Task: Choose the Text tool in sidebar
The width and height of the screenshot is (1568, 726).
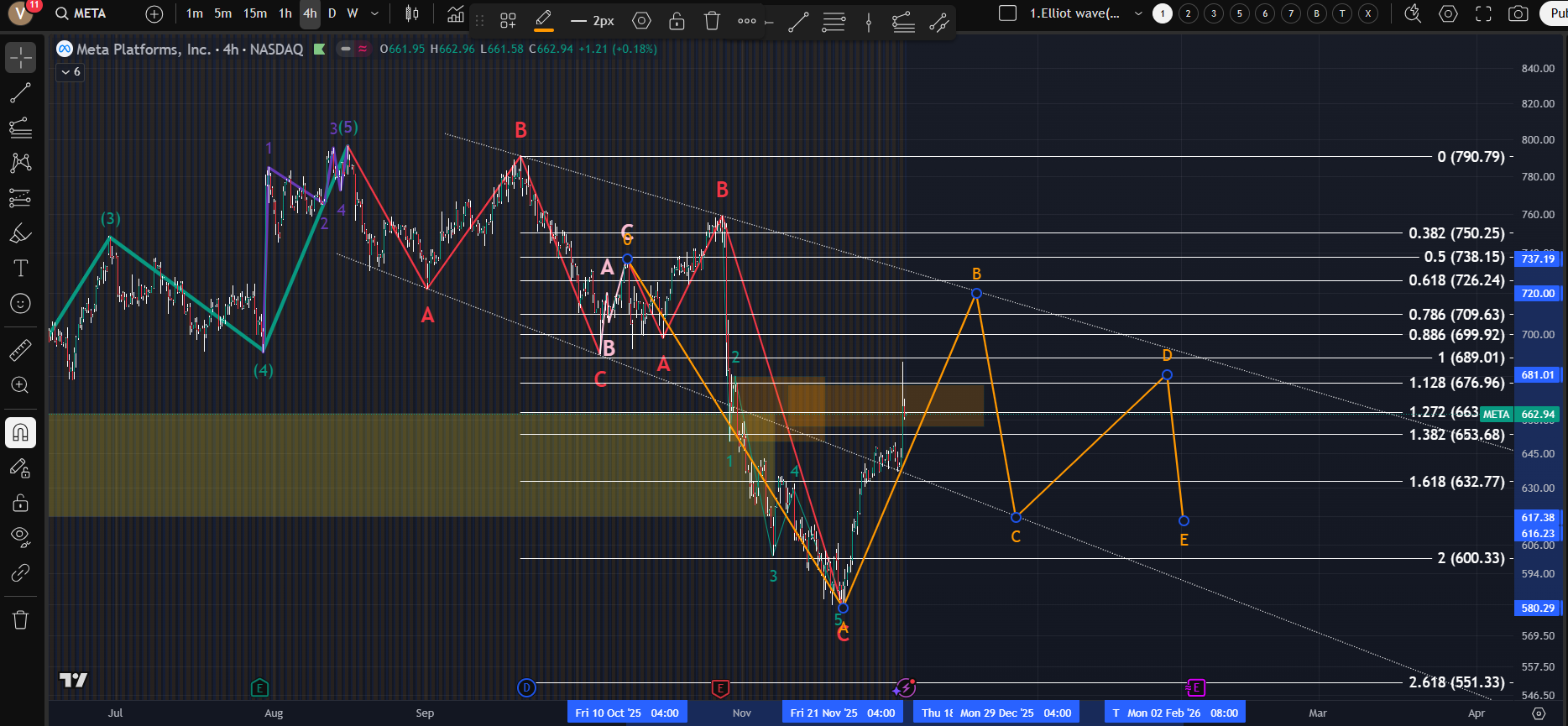Action: click(20, 269)
